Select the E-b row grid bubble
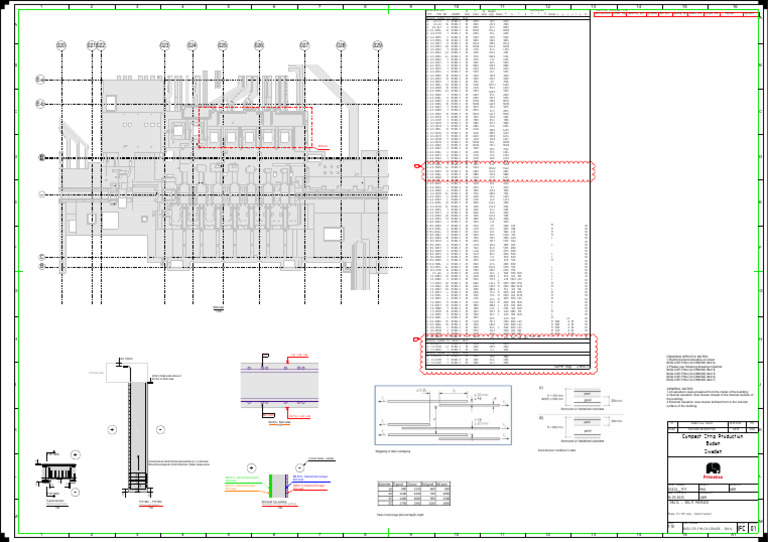 (41, 104)
